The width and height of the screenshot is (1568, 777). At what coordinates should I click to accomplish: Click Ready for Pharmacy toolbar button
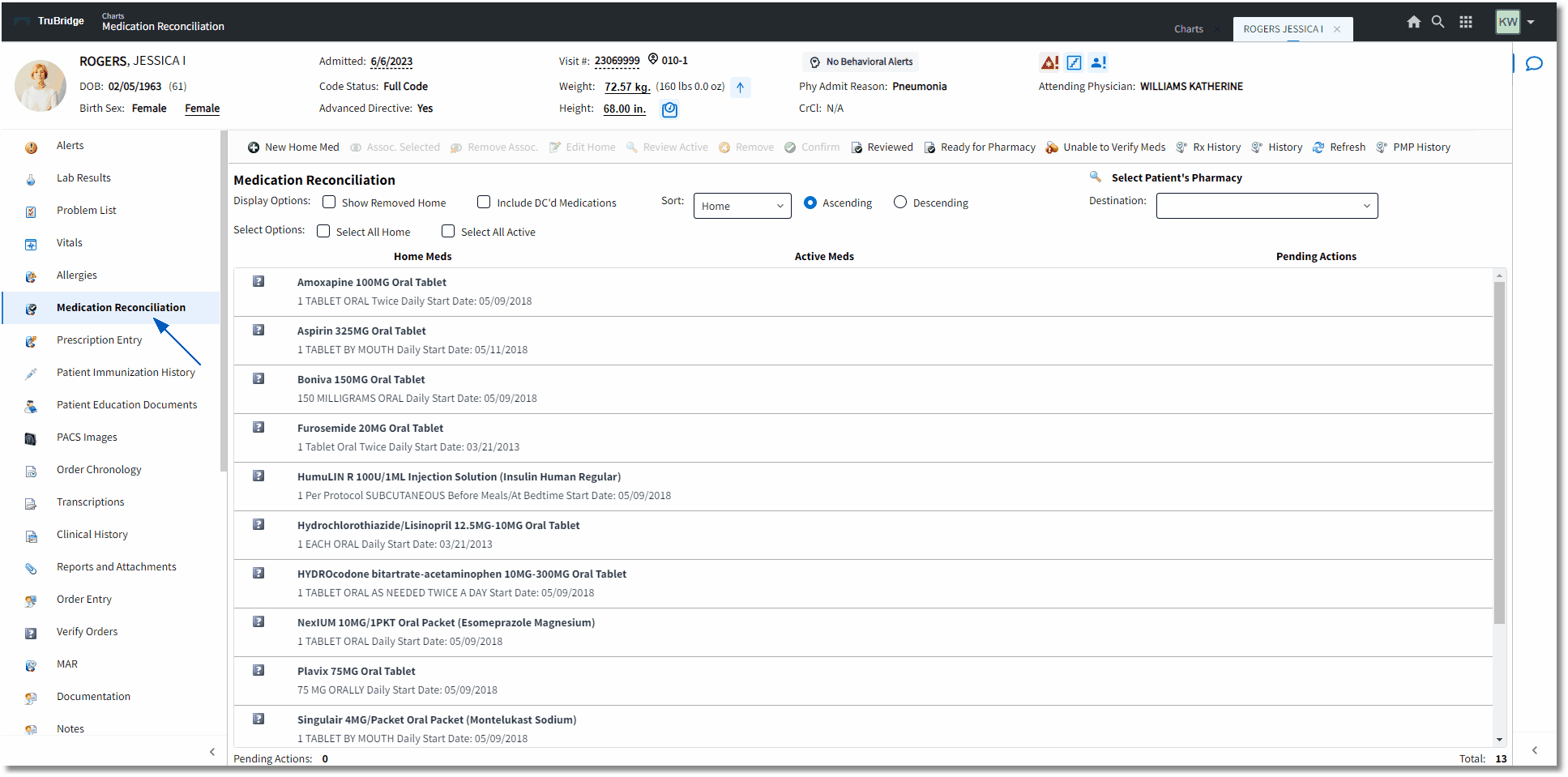(980, 147)
